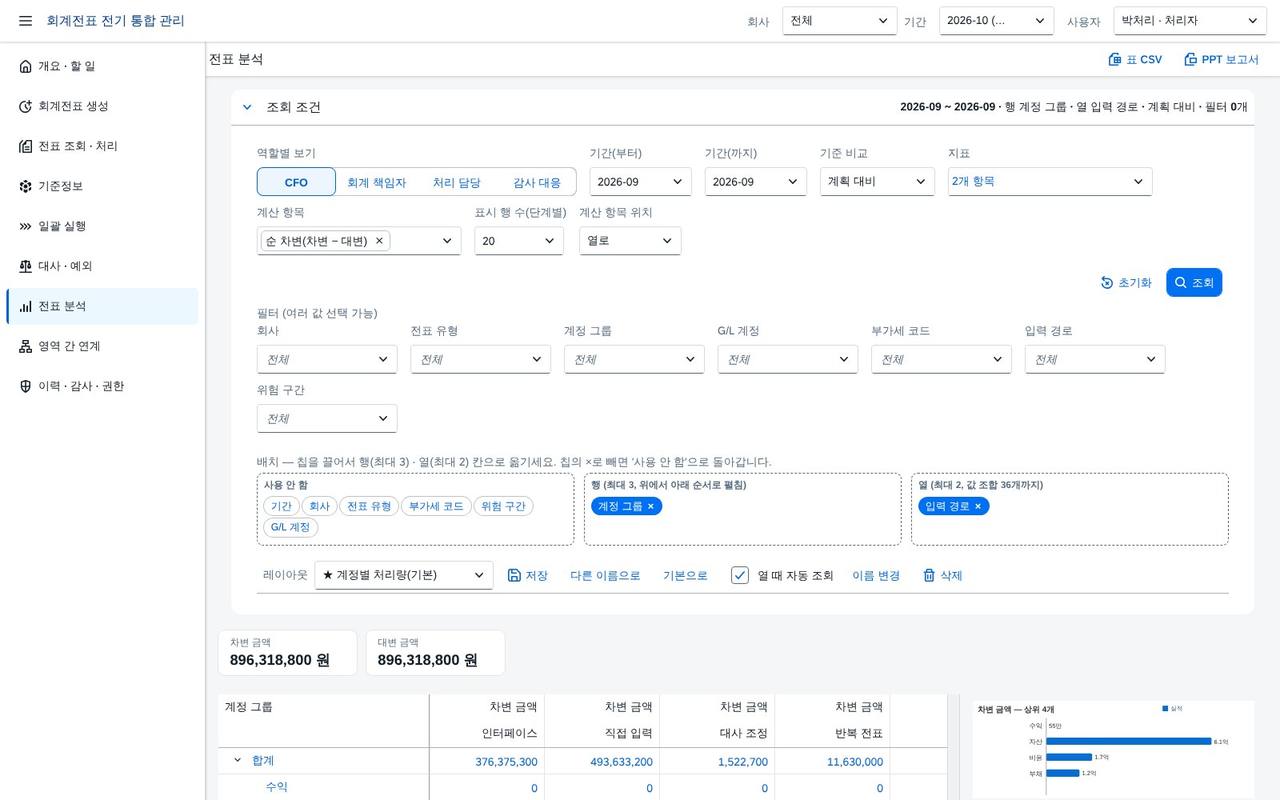Click the home icon beside 개요 · 할 일
1280x800 pixels.
coord(26,66)
